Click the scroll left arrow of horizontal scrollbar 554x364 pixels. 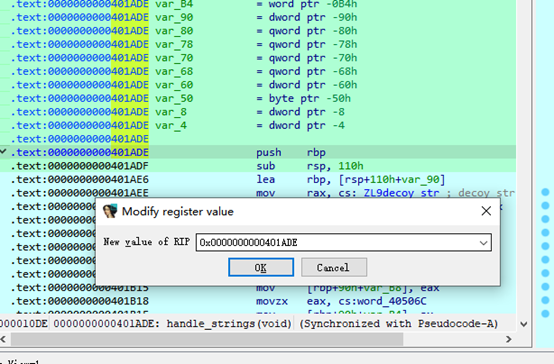pyautogui.click(x=3, y=339)
